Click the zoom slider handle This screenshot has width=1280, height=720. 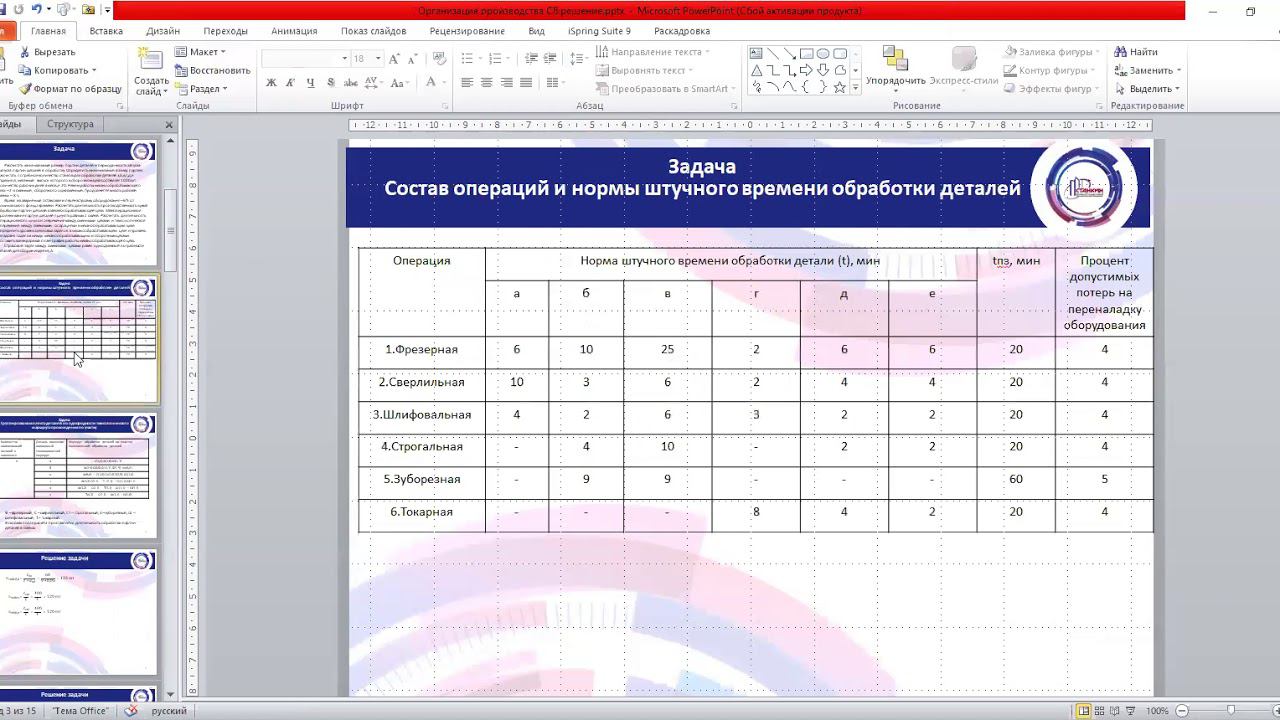point(1231,711)
